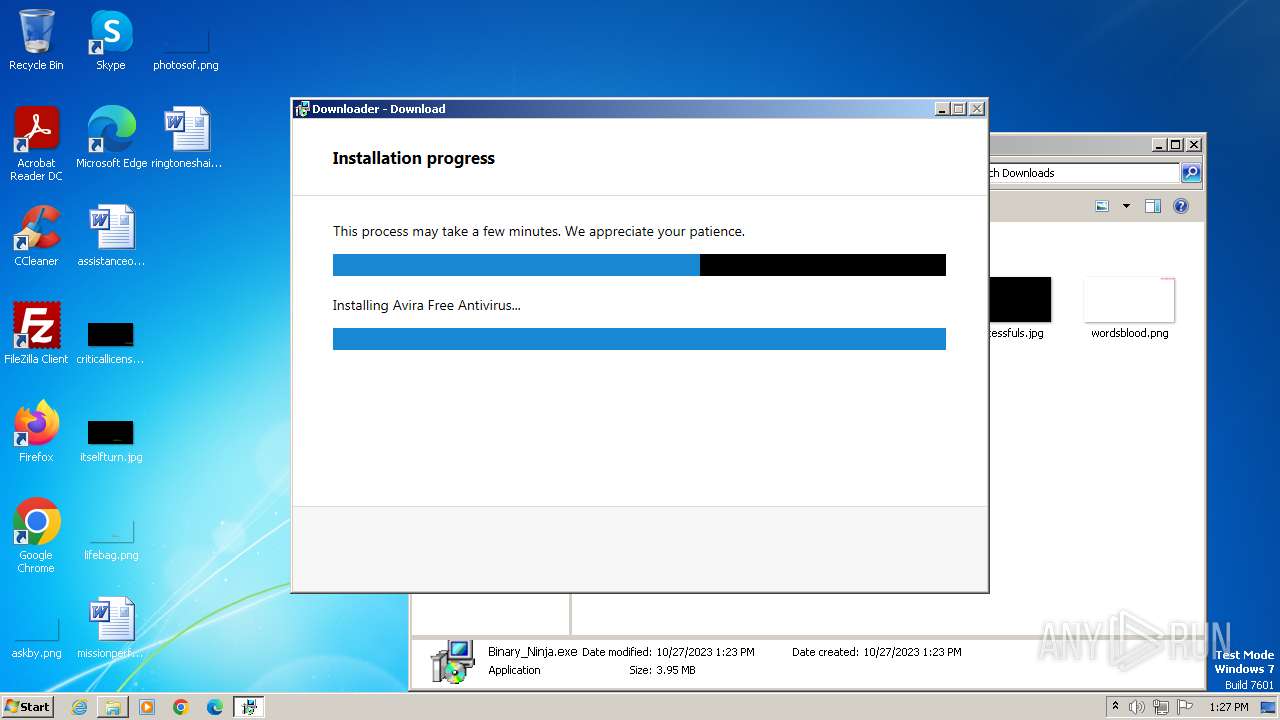The width and height of the screenshot is (1280, 720).
Task: Click 'Installing Avira Free Antivirus...' status text
Action: click(427, 305)
